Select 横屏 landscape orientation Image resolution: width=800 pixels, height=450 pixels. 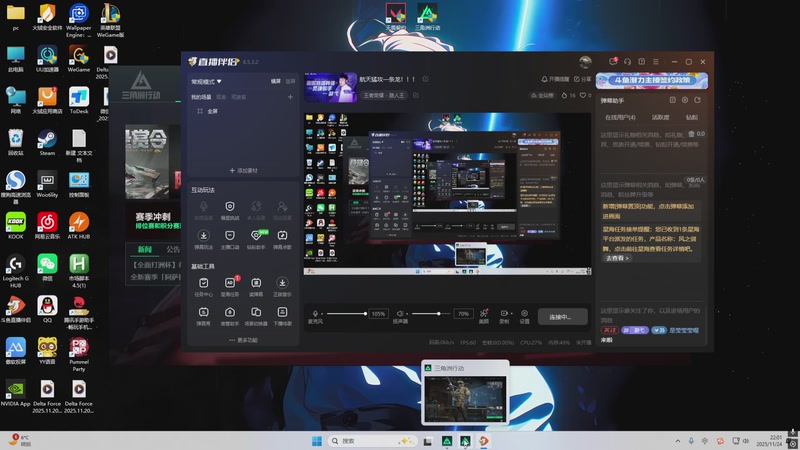pos(276,82)
